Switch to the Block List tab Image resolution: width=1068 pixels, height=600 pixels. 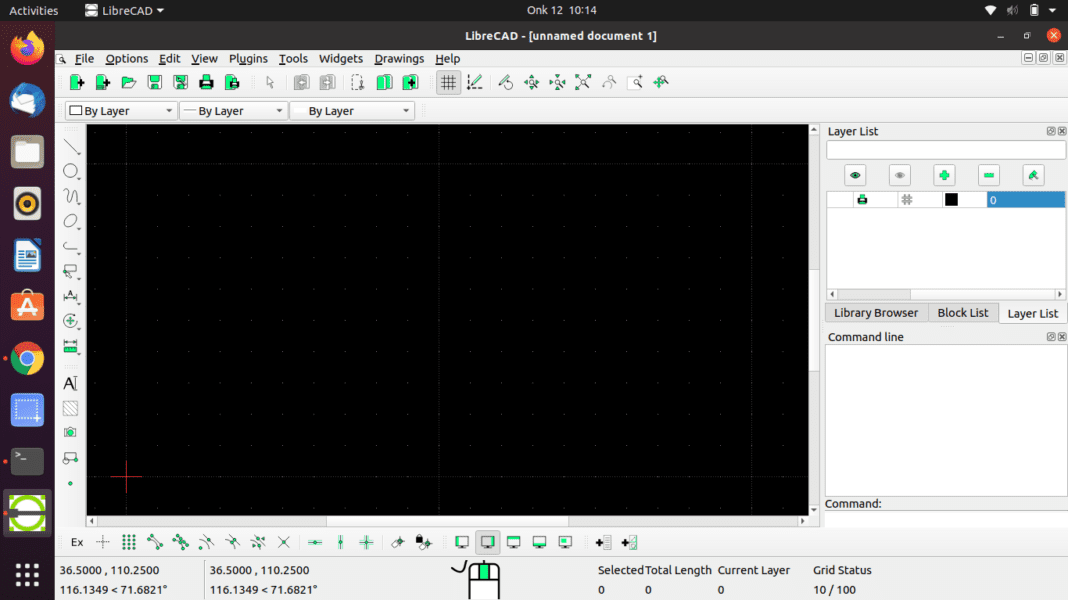[x=962, y=312]
